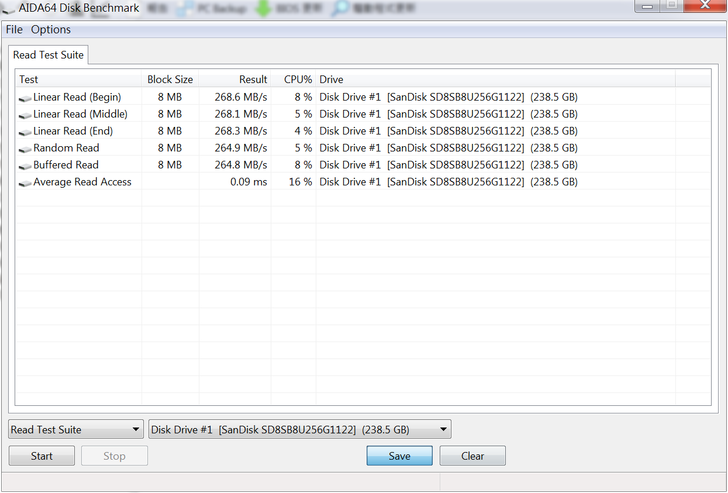The height and width of the screenshot is (493, 728).
Task: Click the 264.8 MB/s result value
Action: click(x=240, y=165)
